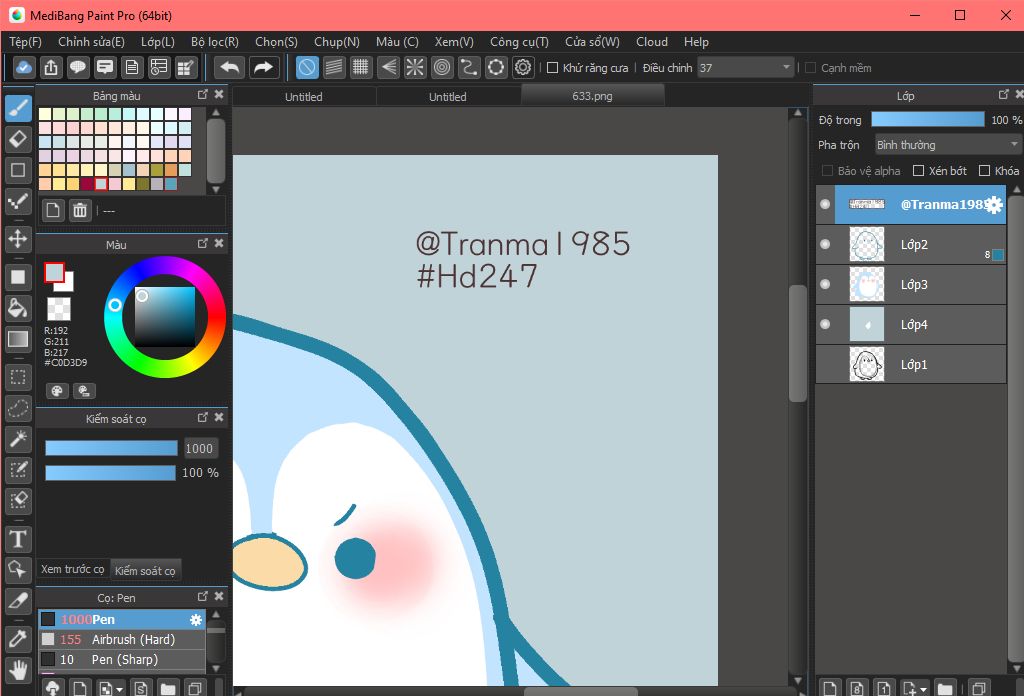
Task: Select the Brush tool in left toolbar
Action: click(18, 108)
